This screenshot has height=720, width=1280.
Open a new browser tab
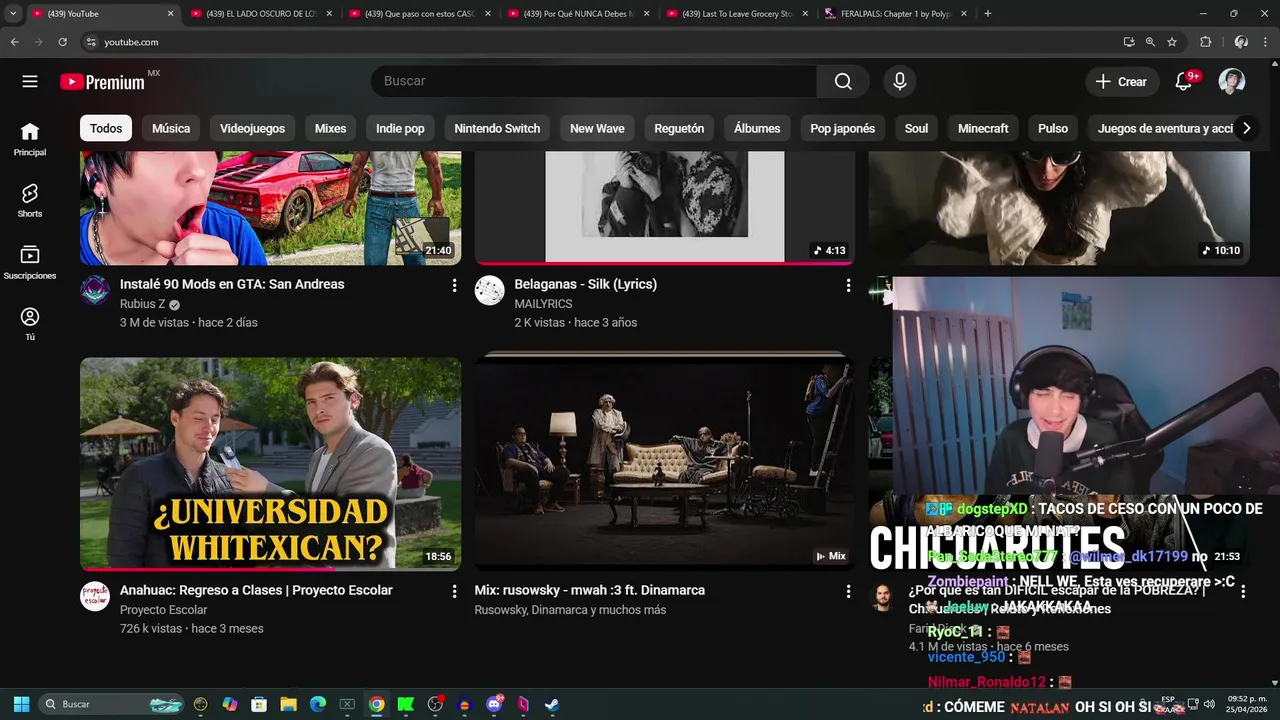(988, 14)
